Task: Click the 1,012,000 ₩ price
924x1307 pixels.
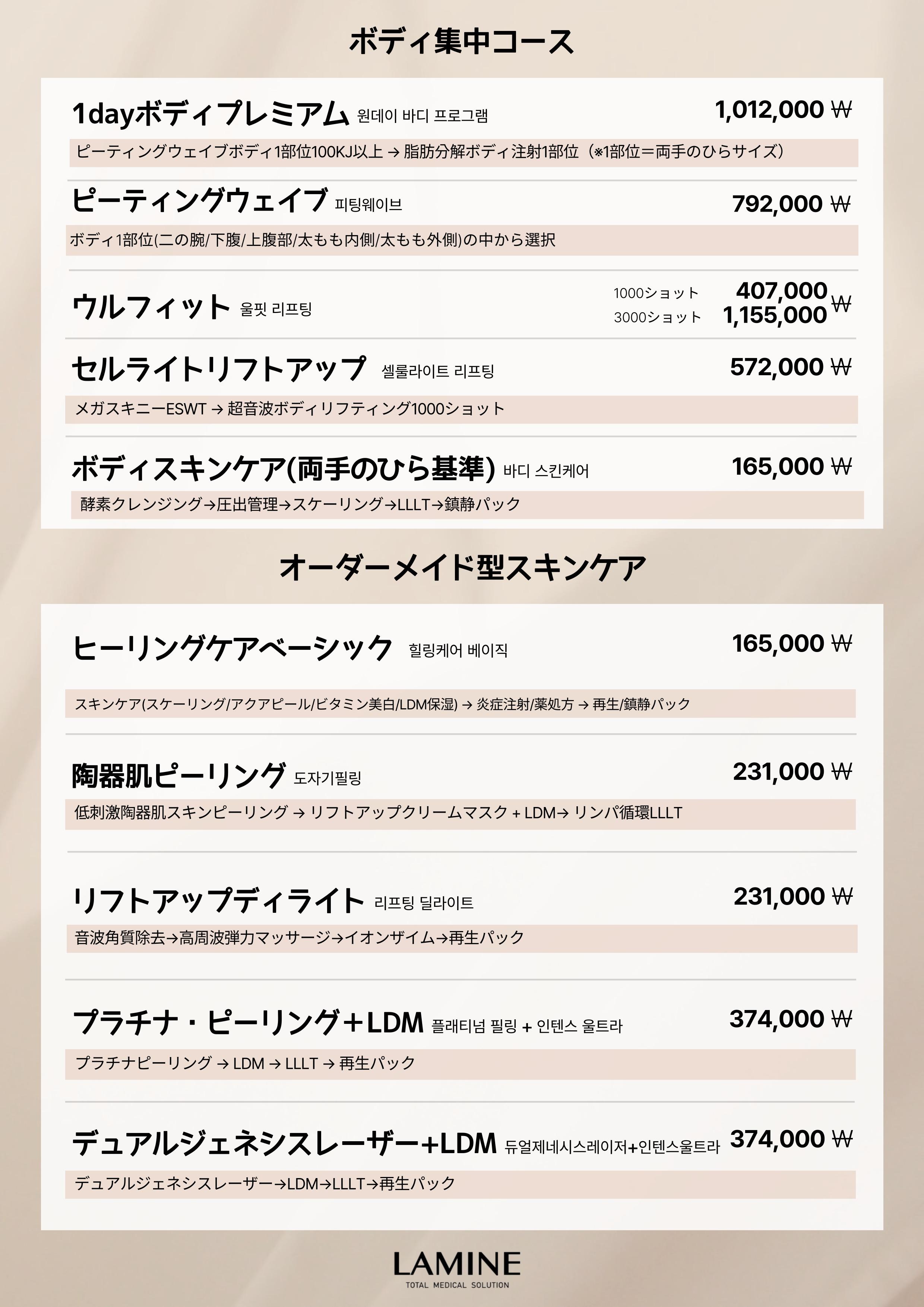Action: pos(783,109)
